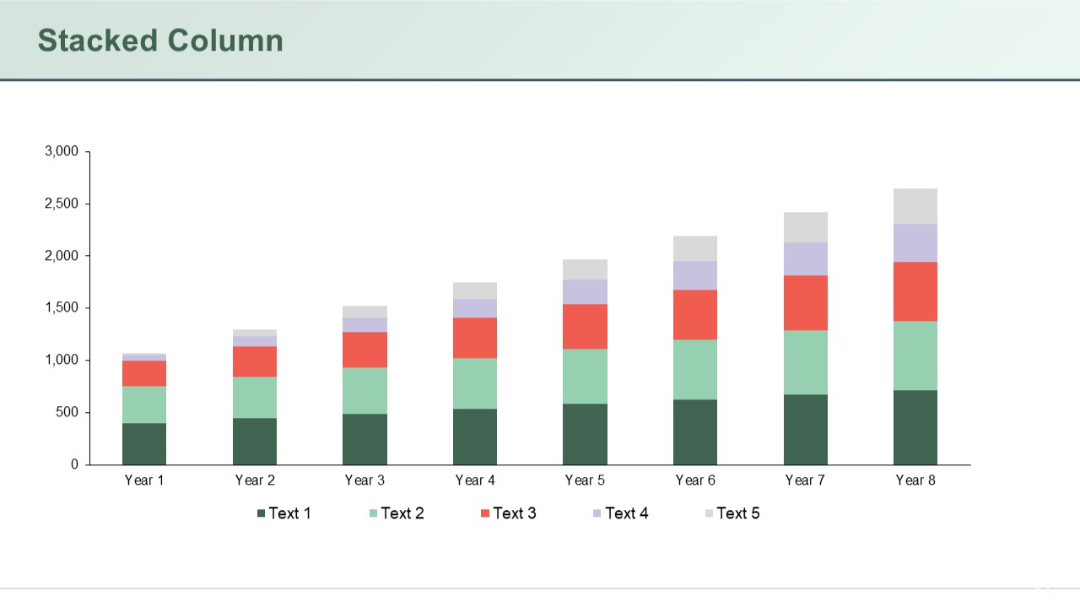Click the Text 2 legend label
Image resolution: width=1080 pixels, height=608 pixels.
tap(402, 513)
